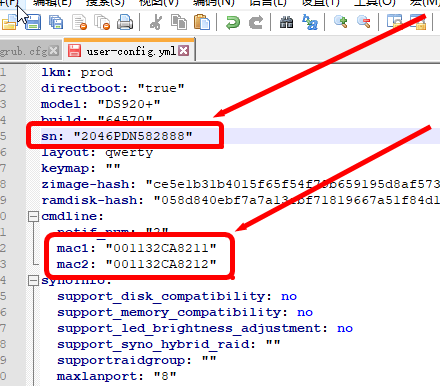440x386 pixels.
Task: Click the mac1 value 001132CA8211
Action: (161, 248)
